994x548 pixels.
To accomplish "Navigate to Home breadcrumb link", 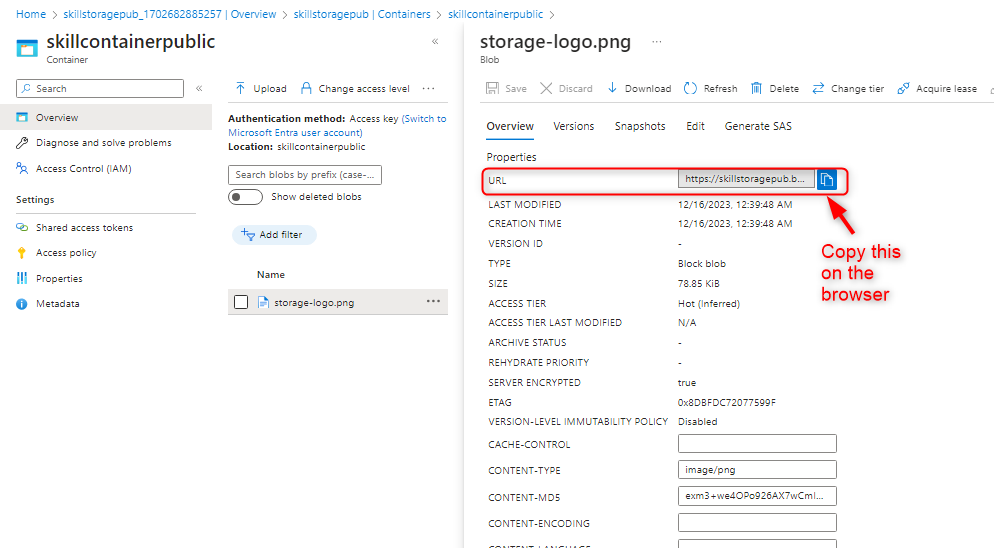I will click(31, 15).
